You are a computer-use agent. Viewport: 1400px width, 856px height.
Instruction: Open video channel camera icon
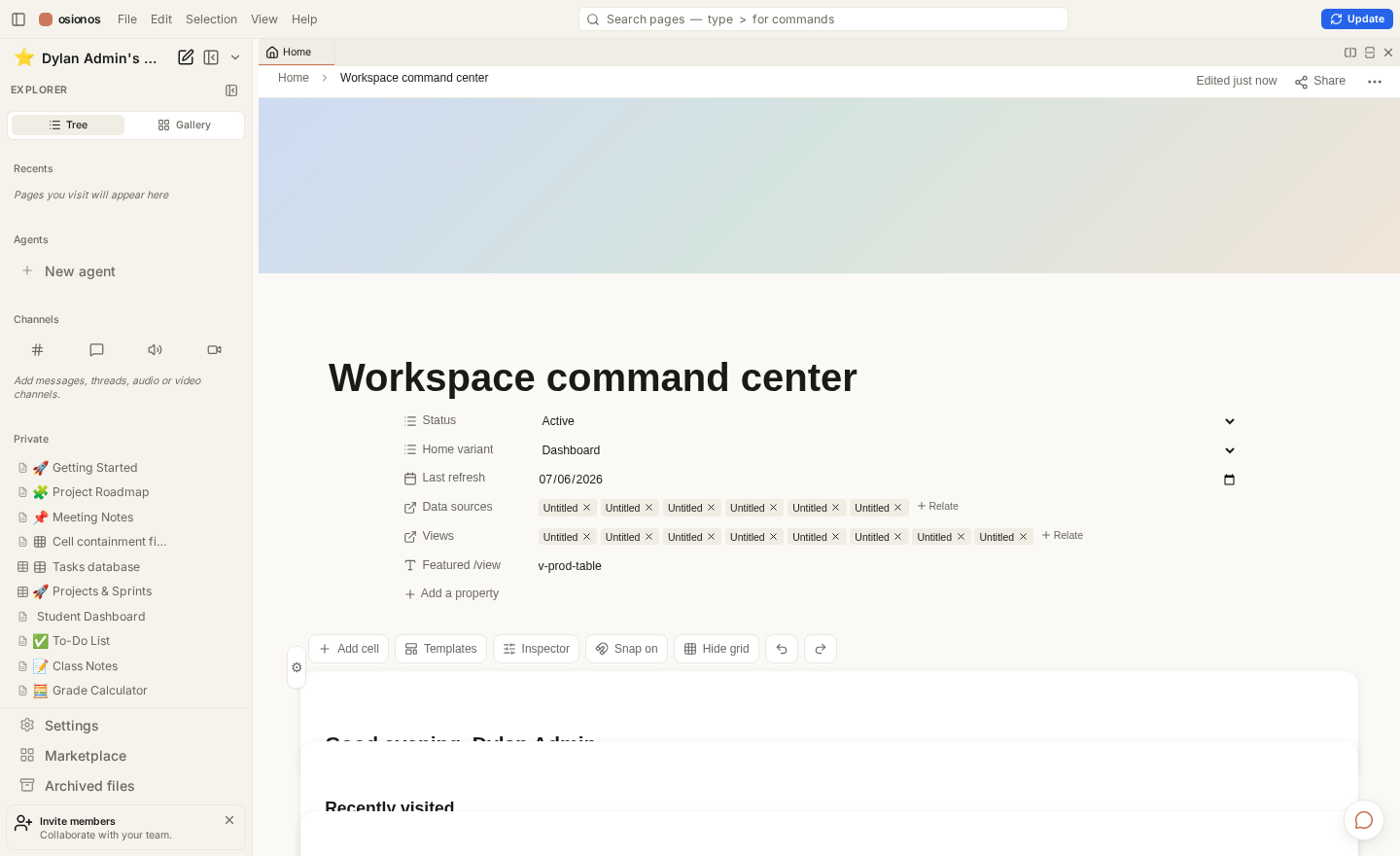tap(215, 350)
